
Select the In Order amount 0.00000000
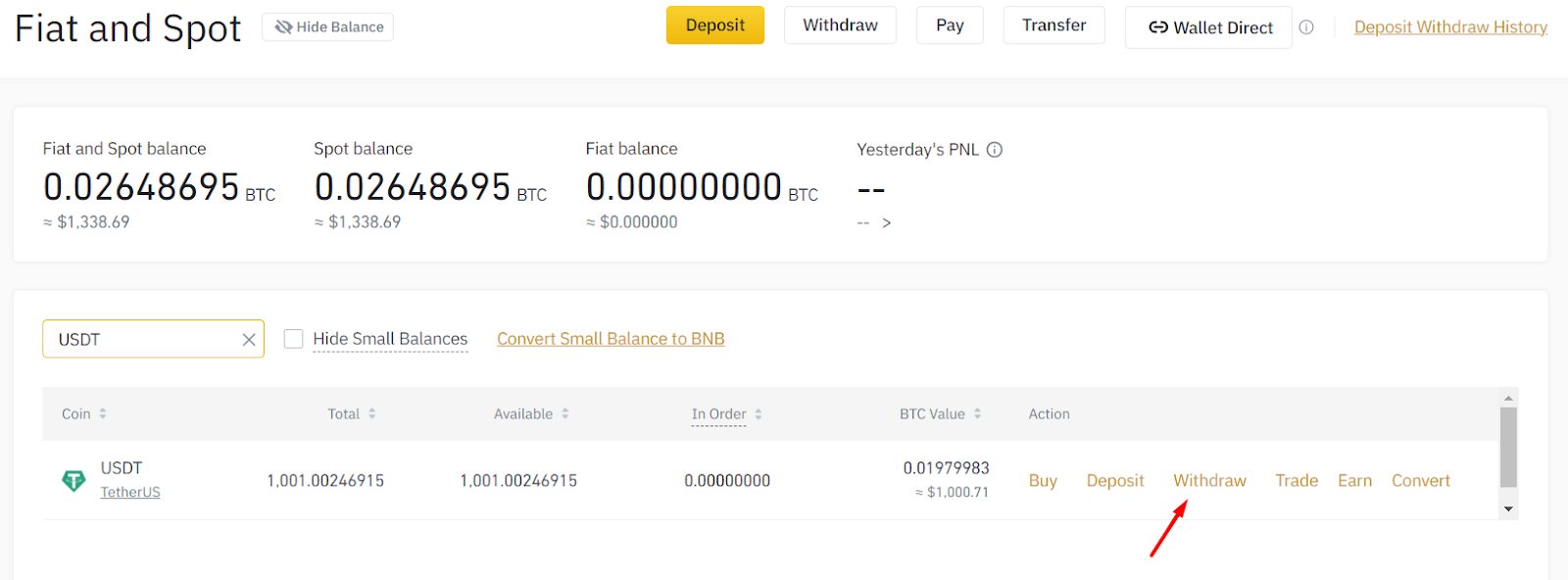click(x=727, y=481)
